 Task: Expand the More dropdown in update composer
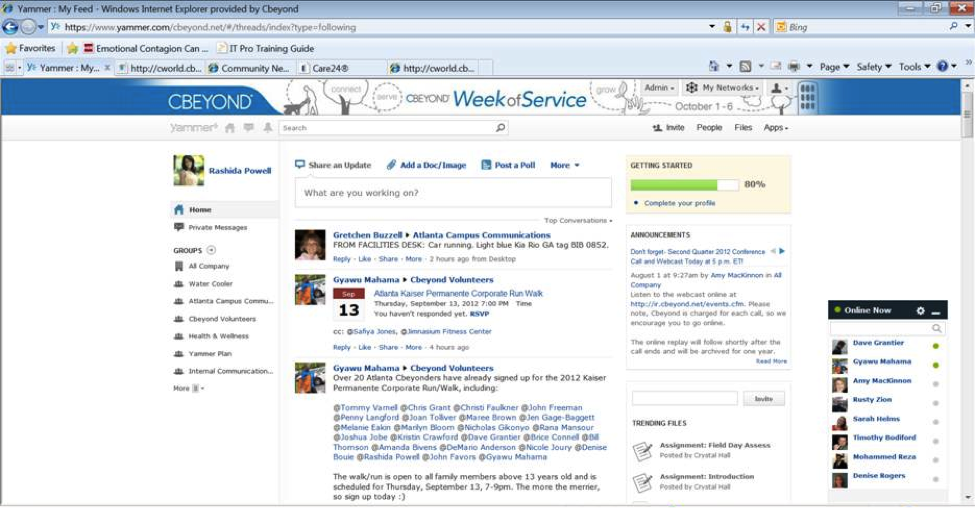coord(565,165)
